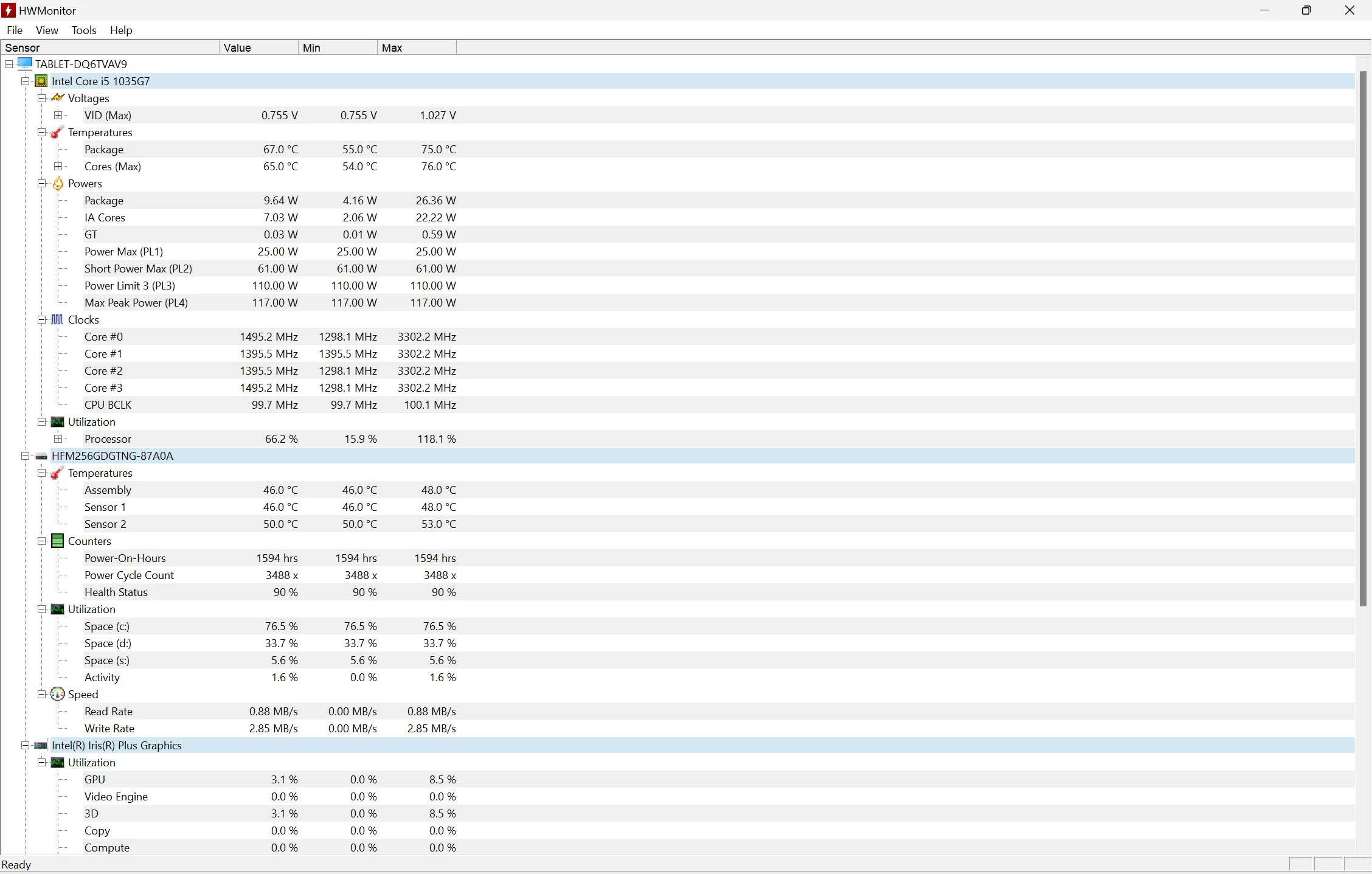The height and width of the screenshot is (874, 1372).
Task: Click the Powers flame icon under Intel Core i5
Action: [58, 183]
